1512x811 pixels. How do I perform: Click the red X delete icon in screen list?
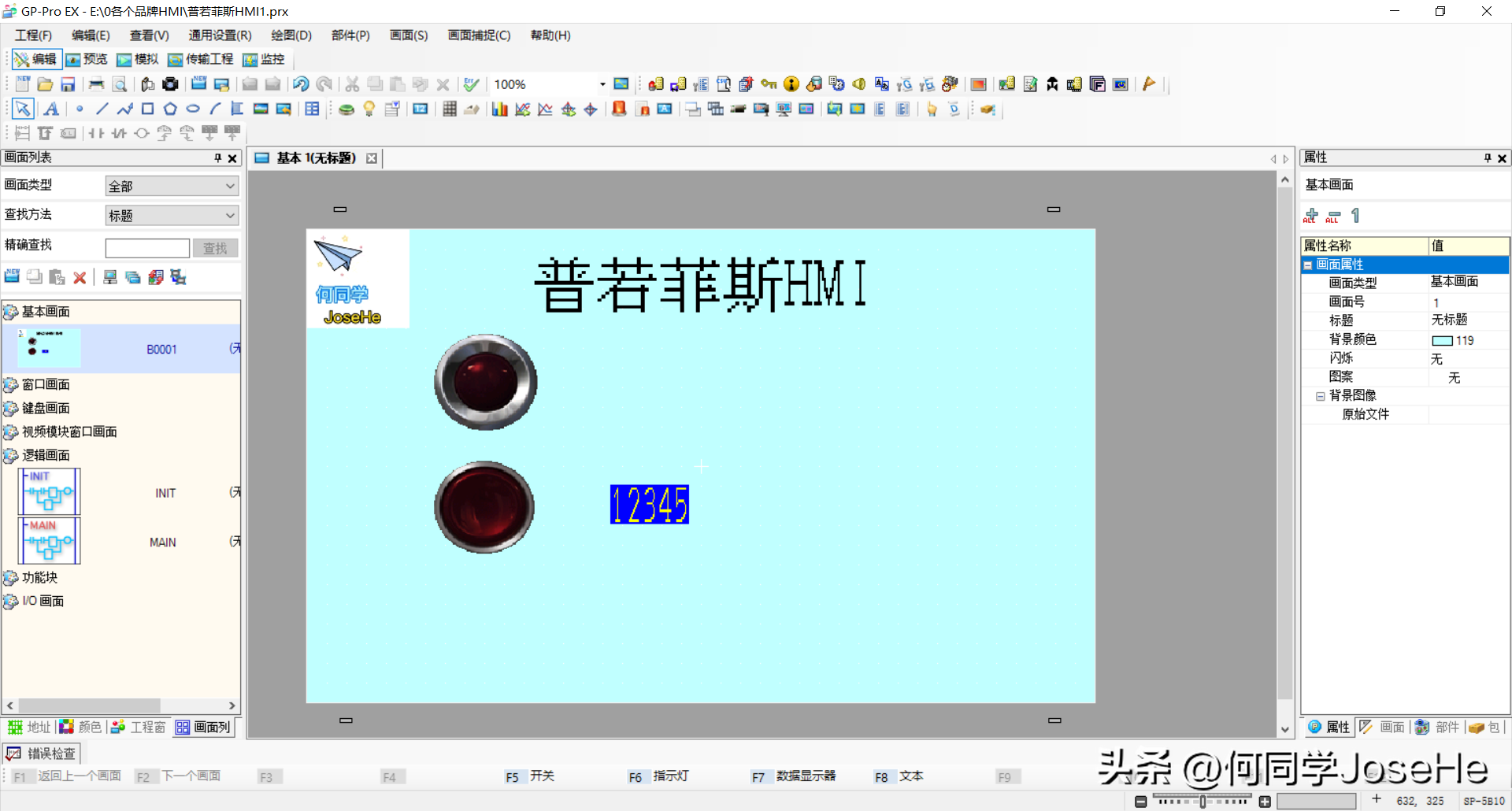pos(80,277)
